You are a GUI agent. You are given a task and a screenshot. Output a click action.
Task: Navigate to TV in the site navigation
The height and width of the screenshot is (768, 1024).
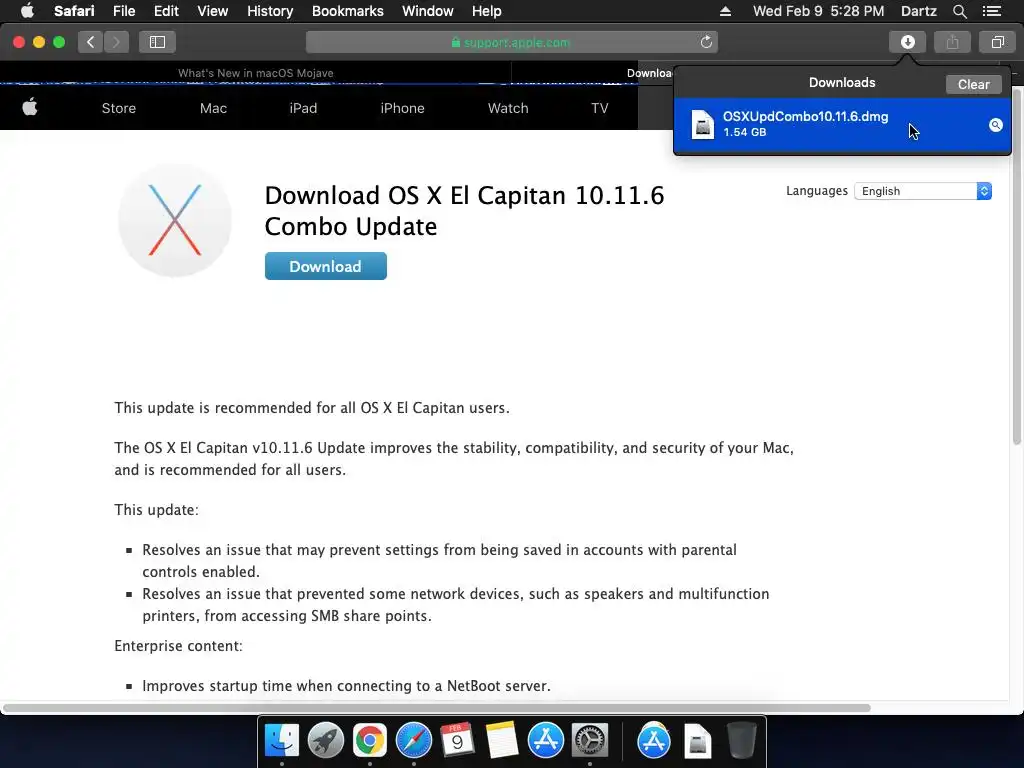tap(600, 108)
